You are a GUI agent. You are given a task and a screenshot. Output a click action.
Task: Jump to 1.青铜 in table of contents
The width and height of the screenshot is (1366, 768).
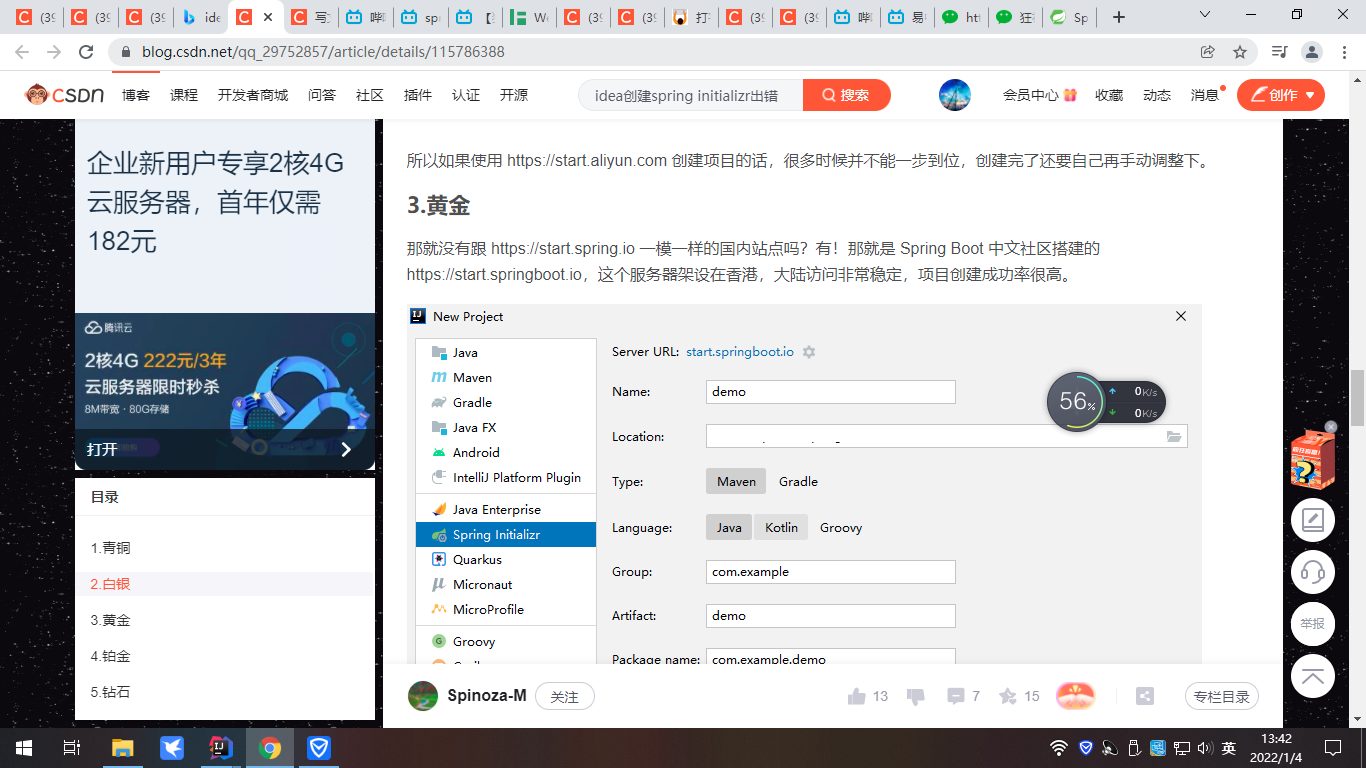click(111, 548)
